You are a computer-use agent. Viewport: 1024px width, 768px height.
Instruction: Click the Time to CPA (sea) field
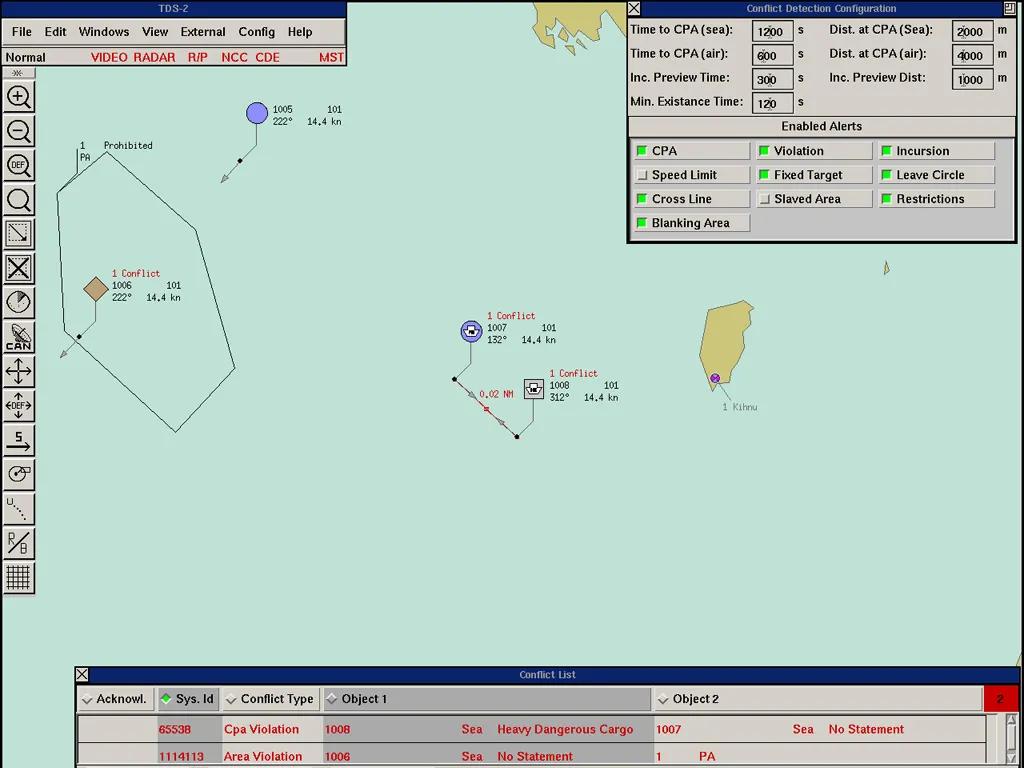[x=772, y=31]
